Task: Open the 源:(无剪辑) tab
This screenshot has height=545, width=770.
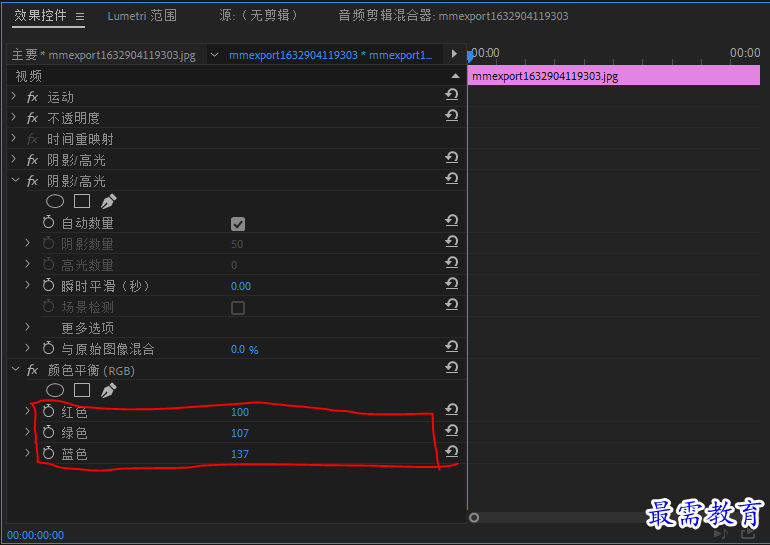Action: 258,16
